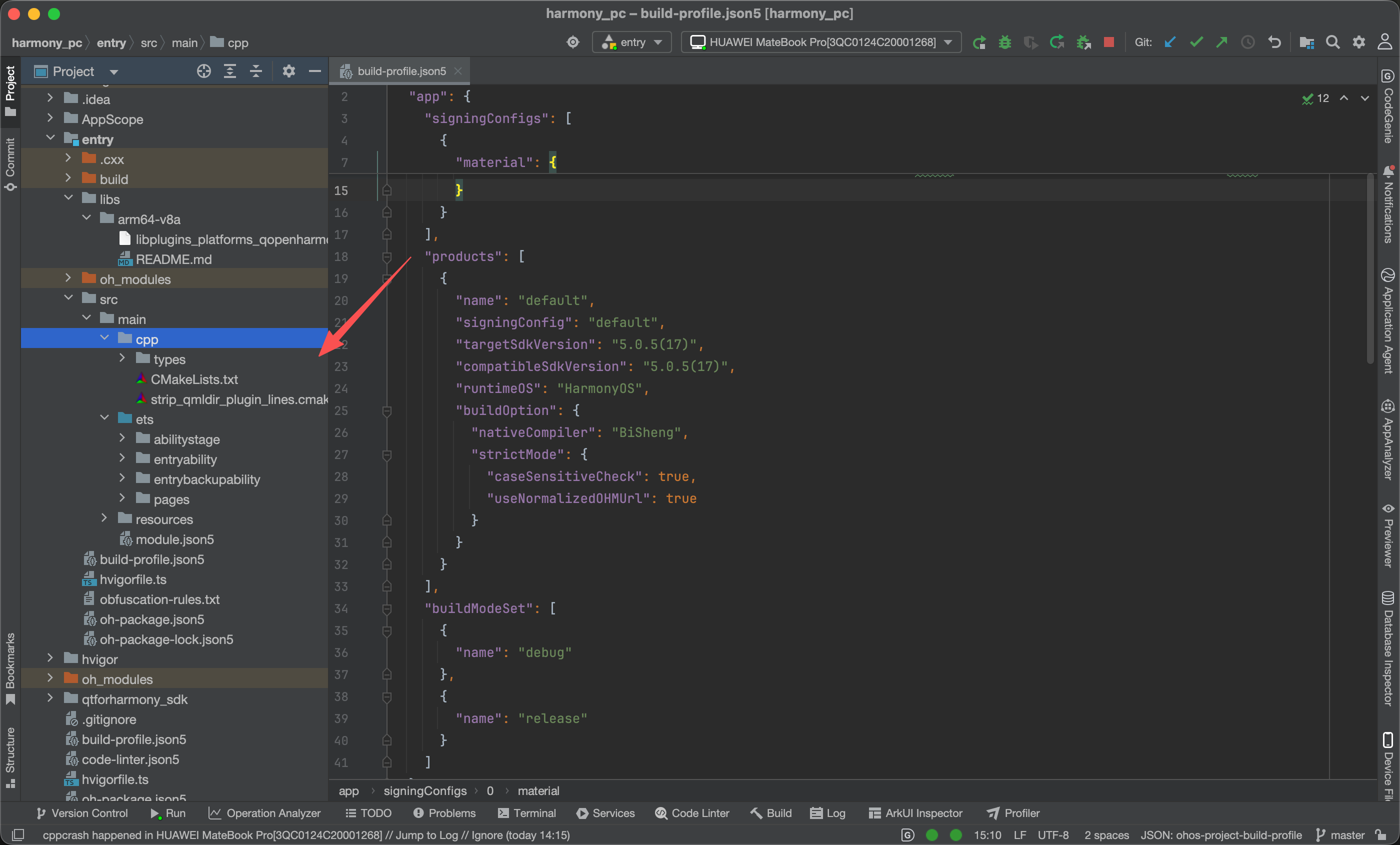Open the HUAWEI MateBook Pro device dropdown
The image size is (1400, 845).
[821, 42]
